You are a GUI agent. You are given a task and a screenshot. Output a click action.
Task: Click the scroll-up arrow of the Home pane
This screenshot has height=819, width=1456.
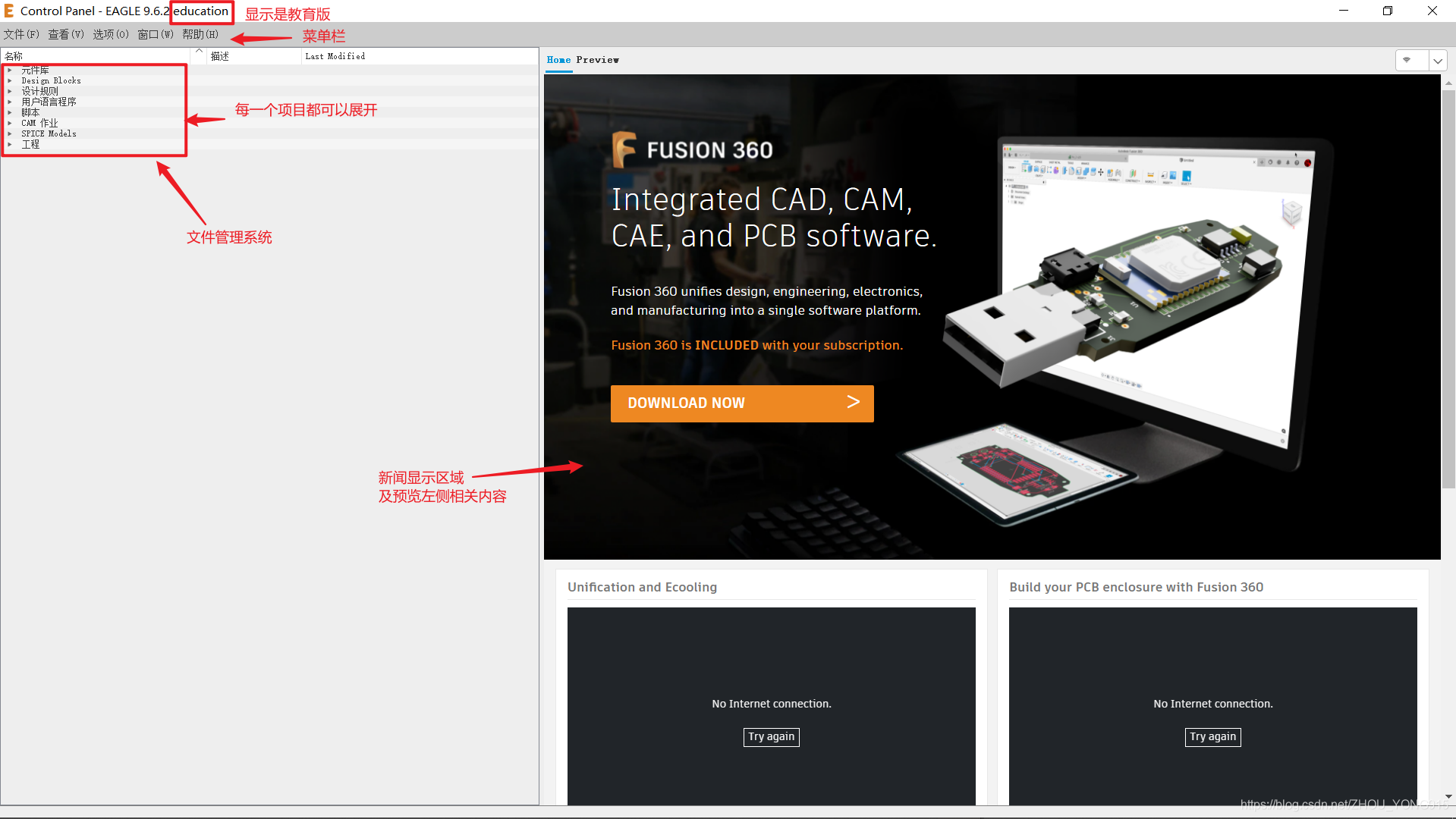(x=1448, y=82)
